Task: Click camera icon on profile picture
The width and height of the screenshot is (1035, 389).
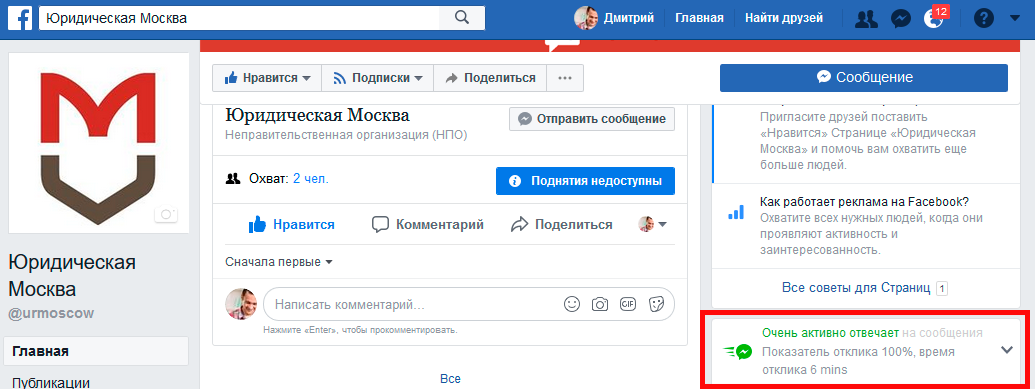Action: (x=166, y=214)
